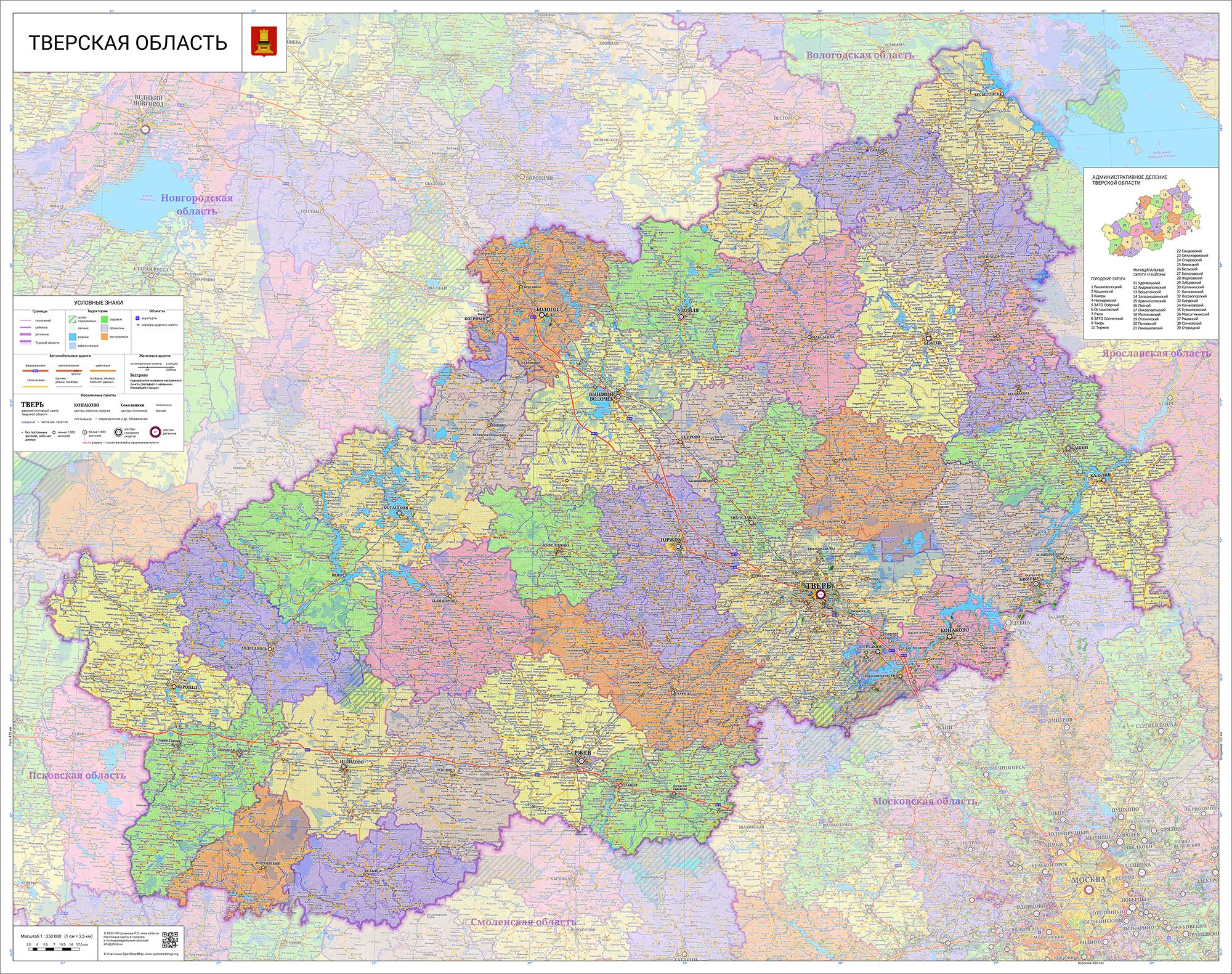Click the 'РЖЕВ' city label
This screenshot has width=1232, height=974.
583,753
